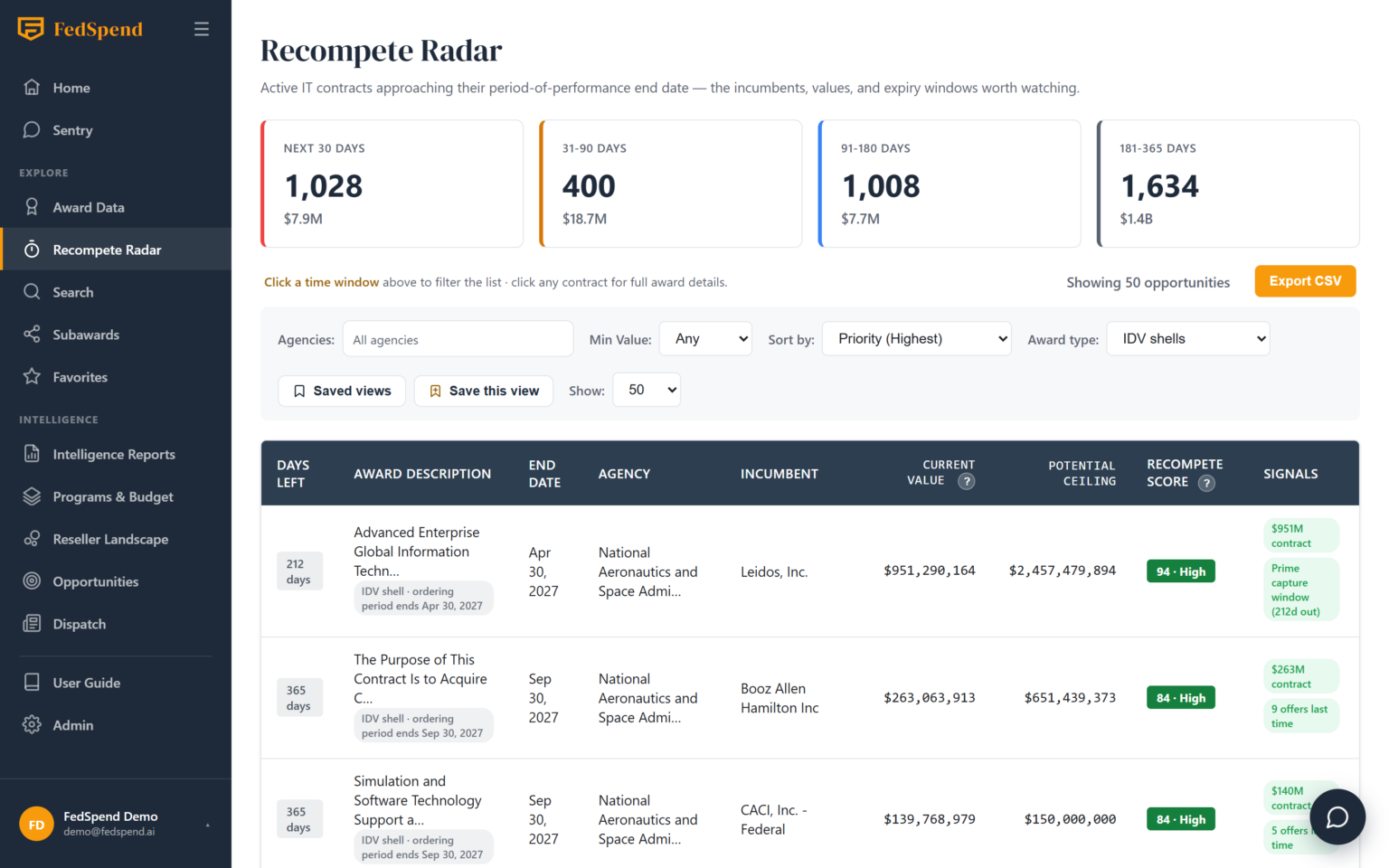Viewport: 1389px width, 868px height.
Task: Open the floating chat widget
Action: point(1337,817)
